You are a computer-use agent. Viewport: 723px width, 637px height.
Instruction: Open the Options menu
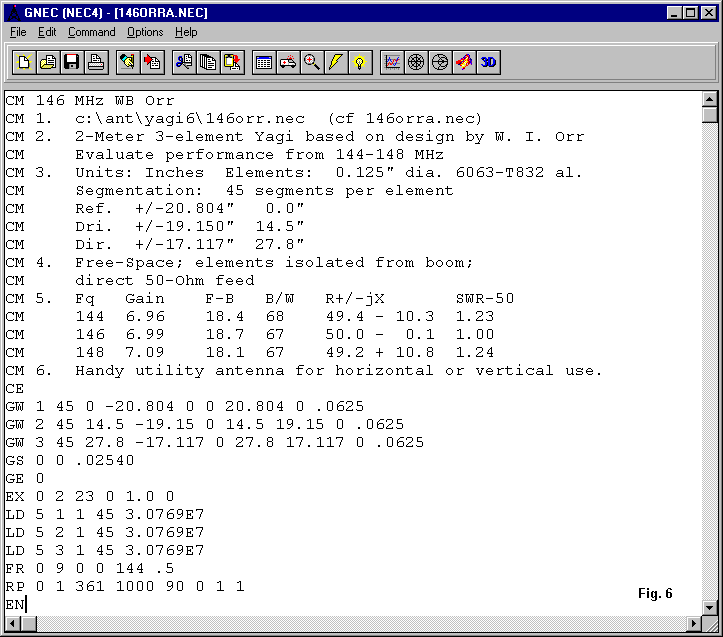click(145, 32)
